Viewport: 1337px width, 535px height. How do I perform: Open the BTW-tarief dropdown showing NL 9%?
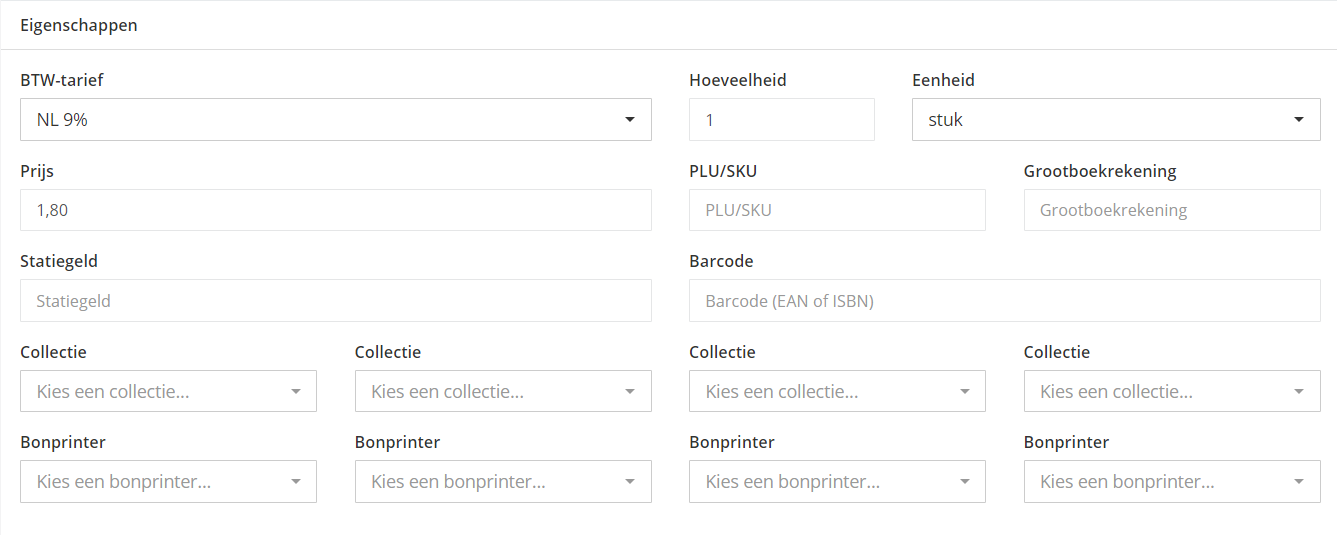(x=335, y=119)
